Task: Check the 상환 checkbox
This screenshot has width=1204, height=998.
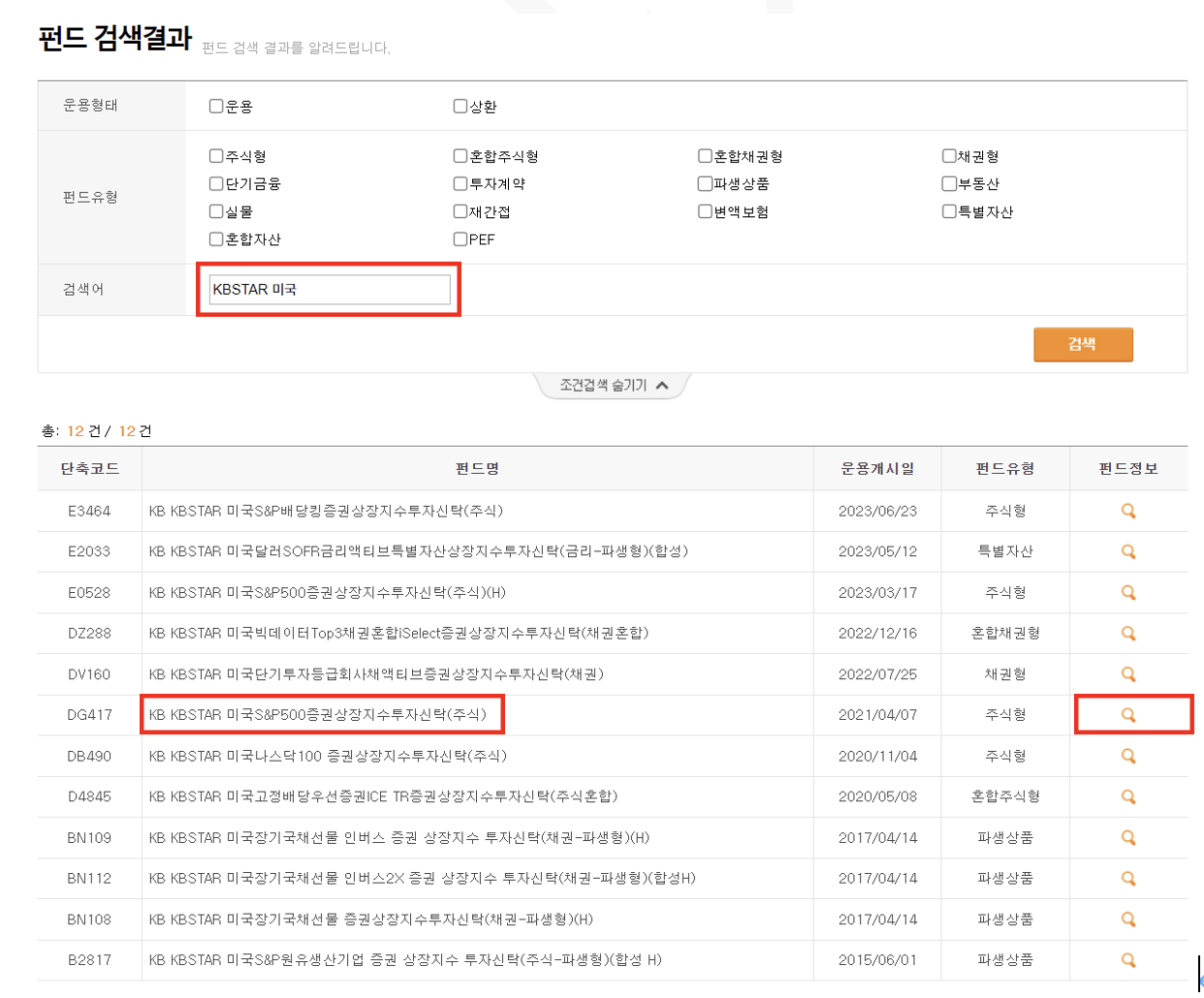Action: tap(460, 106)
